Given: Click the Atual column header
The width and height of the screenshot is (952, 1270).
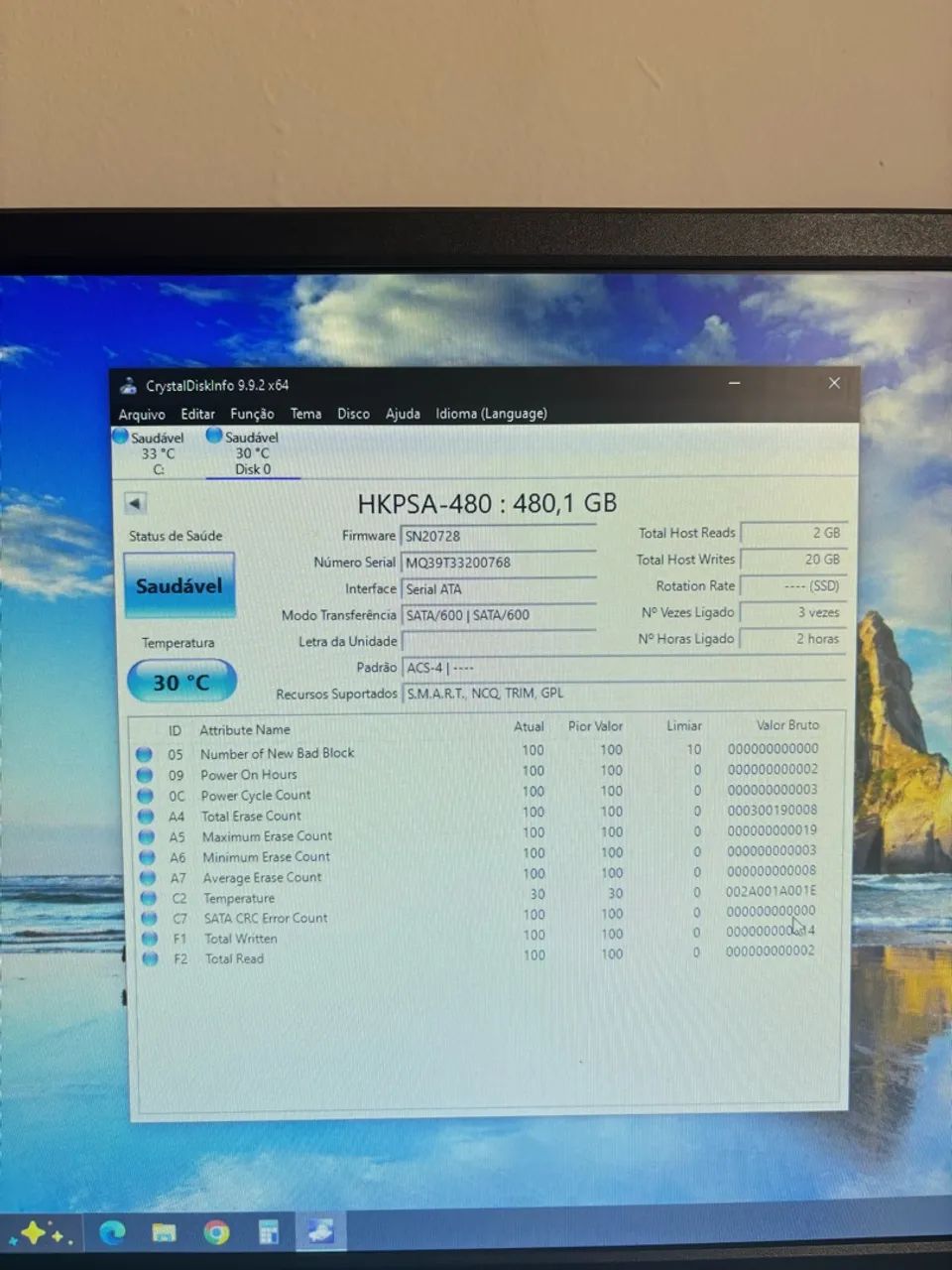Looking at the screenshot, I should pos(529,727).
